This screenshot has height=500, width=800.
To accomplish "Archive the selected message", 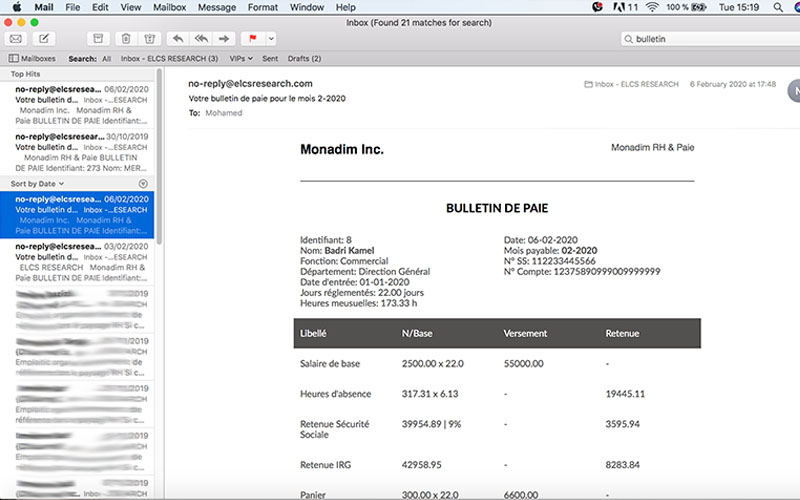I will tap(97, 39).
